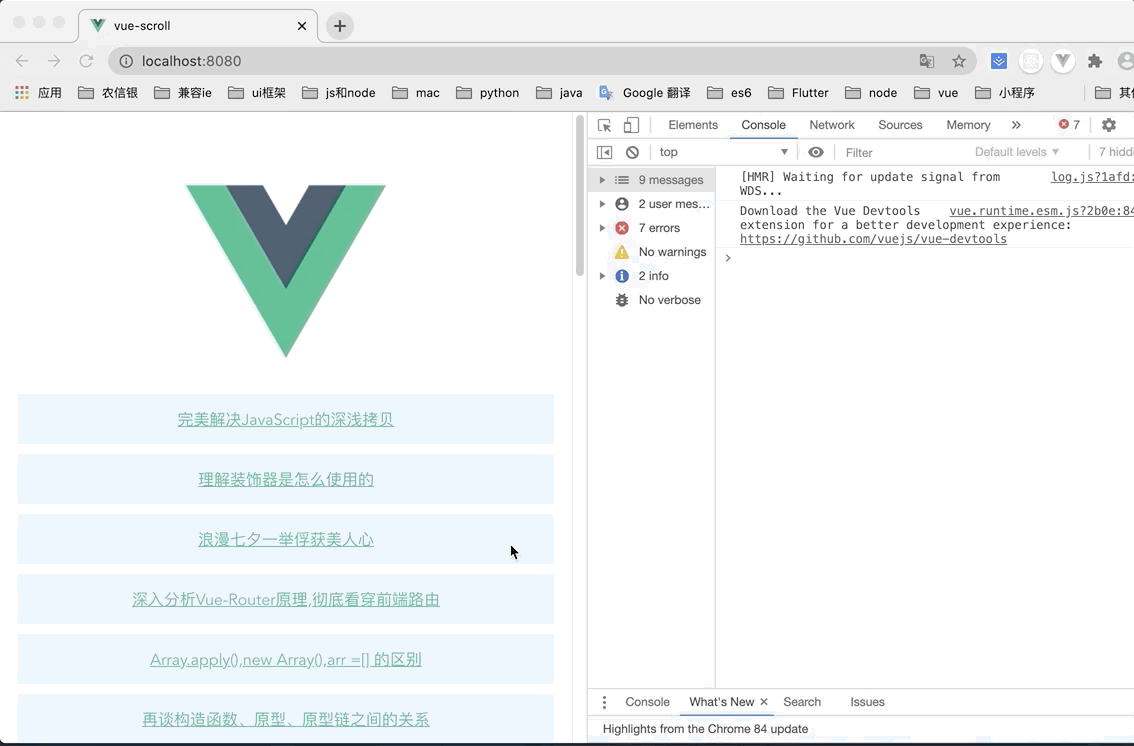Click the console Filter input field
The height and width of the screenshot is (746, 1134).
point(904,153)
